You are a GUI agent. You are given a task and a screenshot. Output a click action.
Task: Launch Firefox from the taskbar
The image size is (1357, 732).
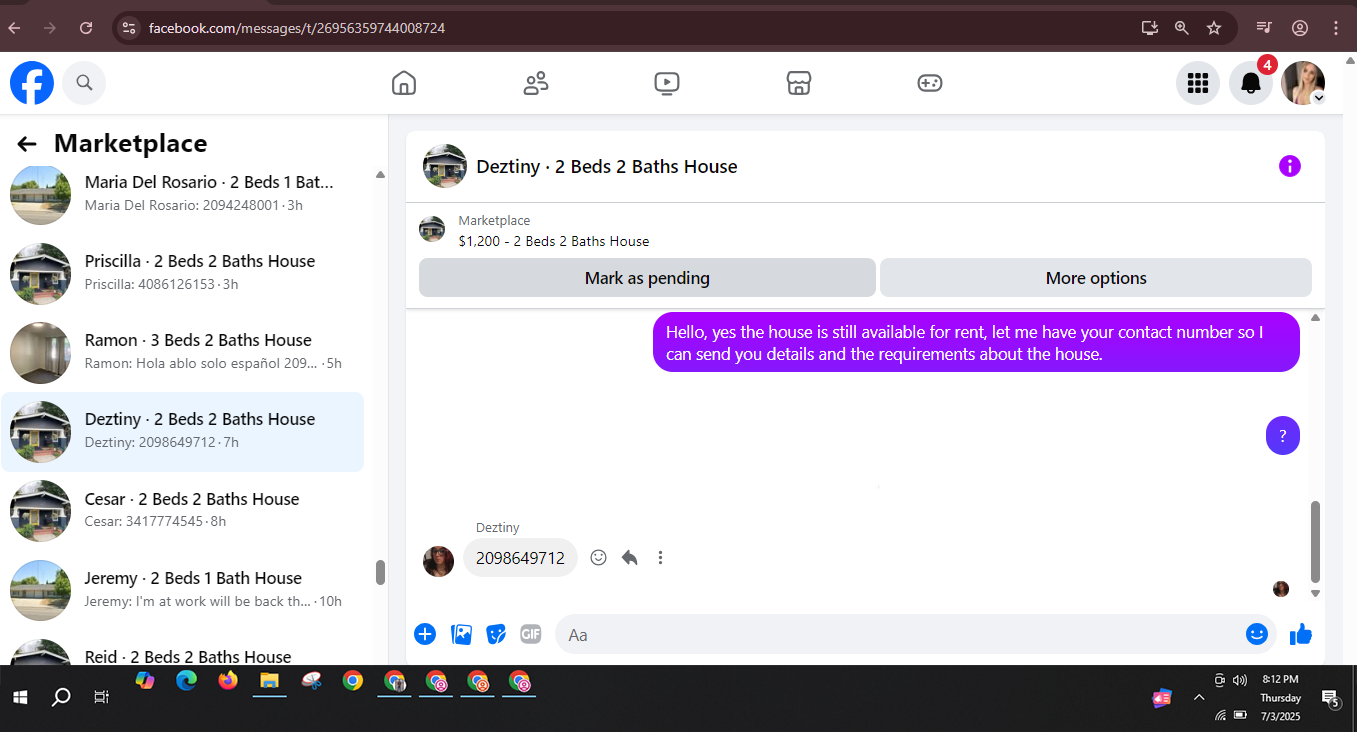point(228,681)
